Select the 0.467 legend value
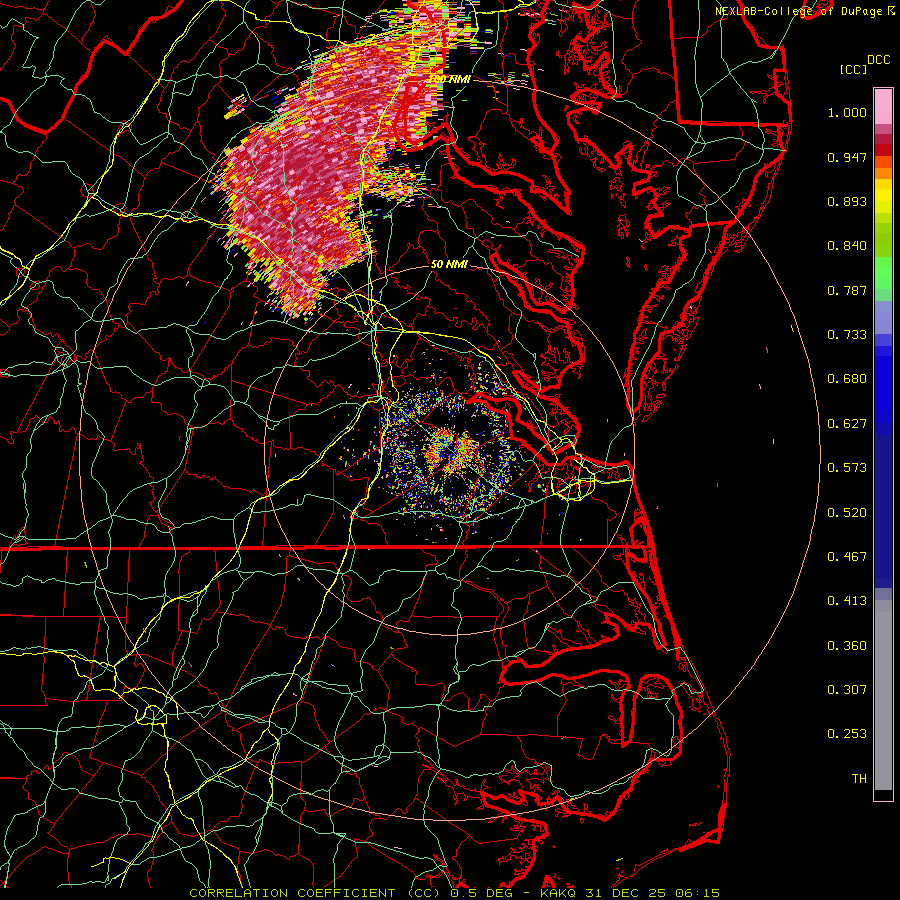 point(847,557)
